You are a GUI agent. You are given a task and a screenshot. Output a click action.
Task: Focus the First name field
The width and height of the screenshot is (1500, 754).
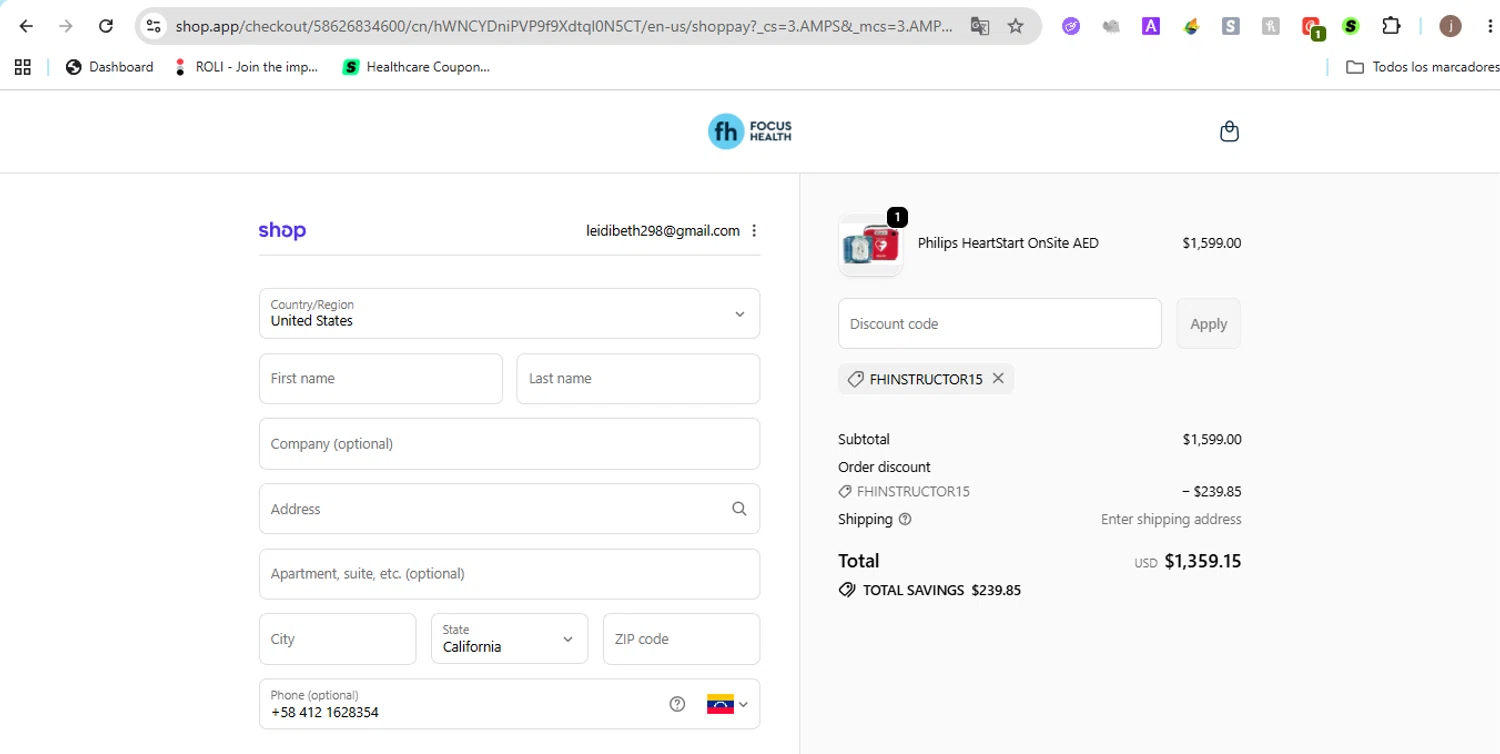point(381,379)
